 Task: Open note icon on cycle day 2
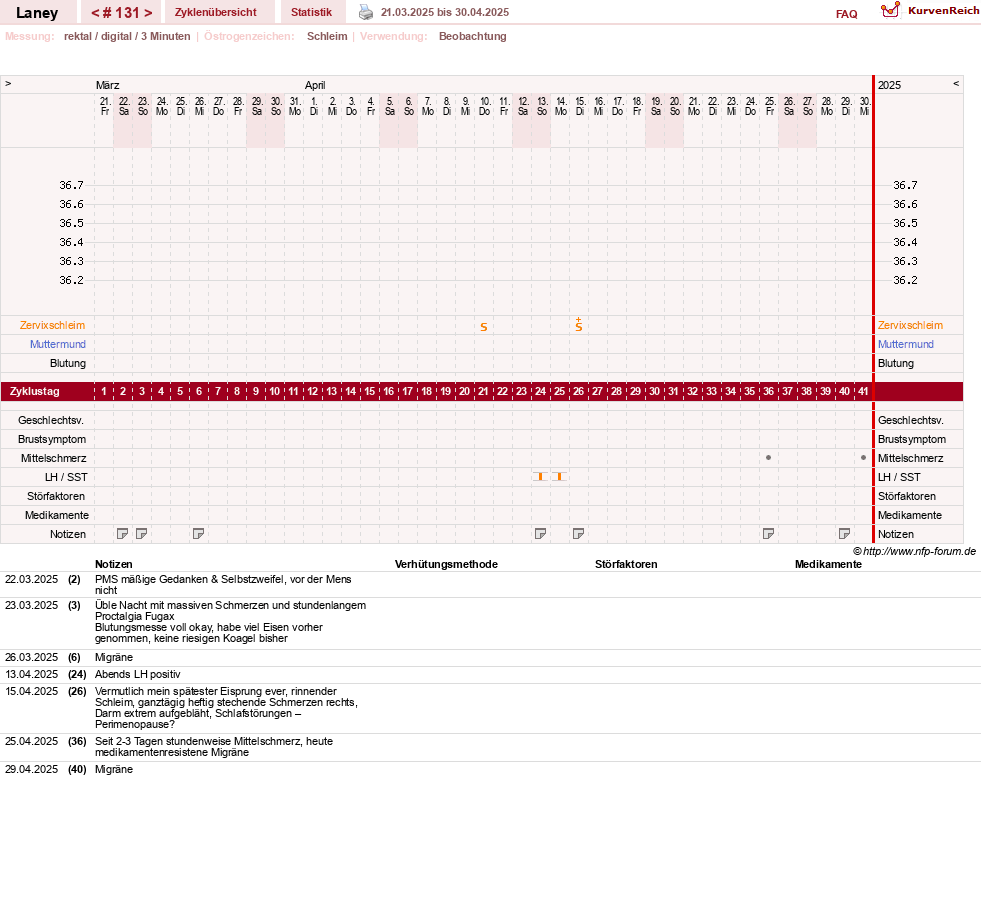tap(123, 534)
